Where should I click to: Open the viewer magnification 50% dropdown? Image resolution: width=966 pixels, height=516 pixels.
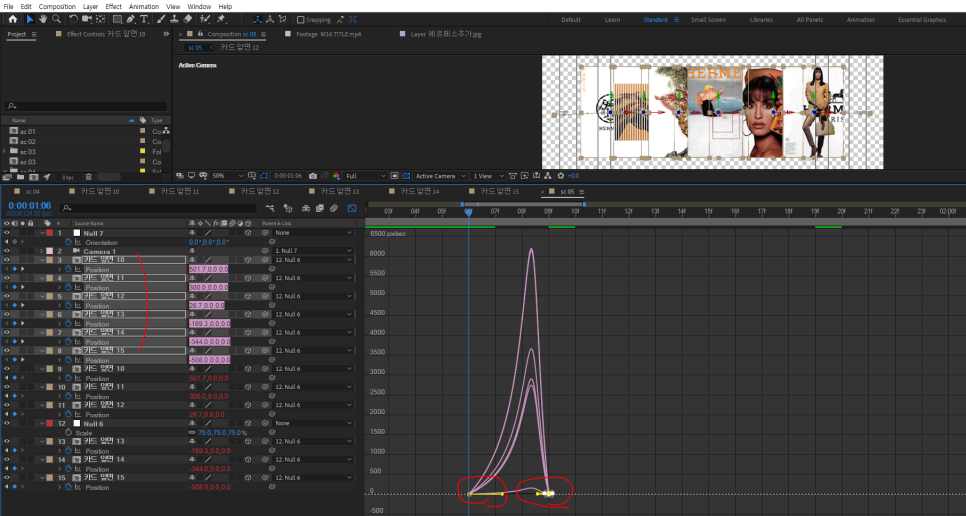(x=227, y=175)
